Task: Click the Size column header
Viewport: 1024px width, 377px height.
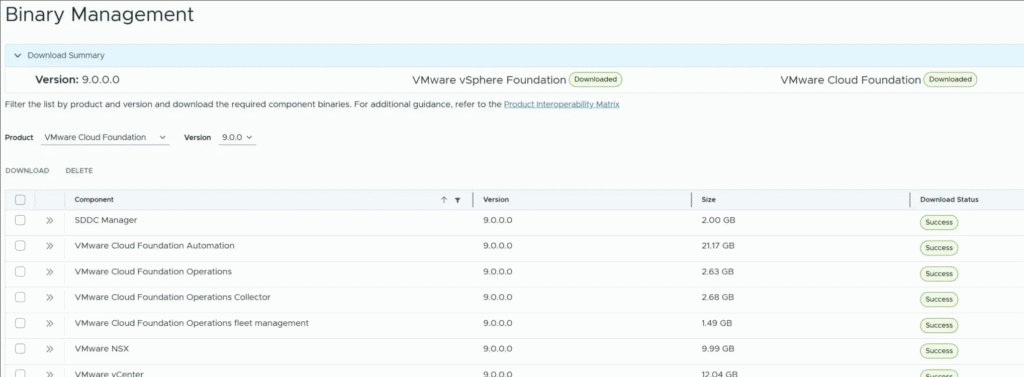Action: click(x=709, y=199)
